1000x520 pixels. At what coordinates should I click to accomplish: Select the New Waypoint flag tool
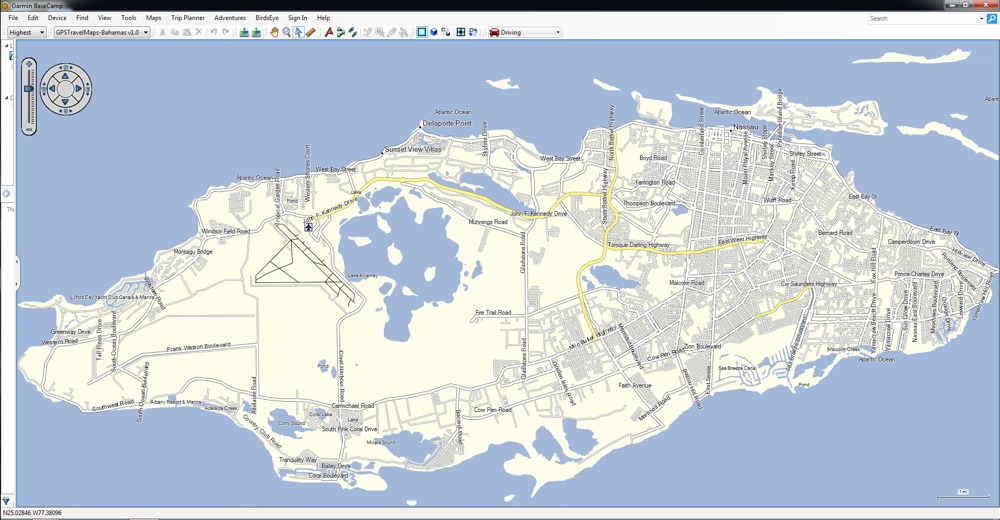tap(328, 32)
